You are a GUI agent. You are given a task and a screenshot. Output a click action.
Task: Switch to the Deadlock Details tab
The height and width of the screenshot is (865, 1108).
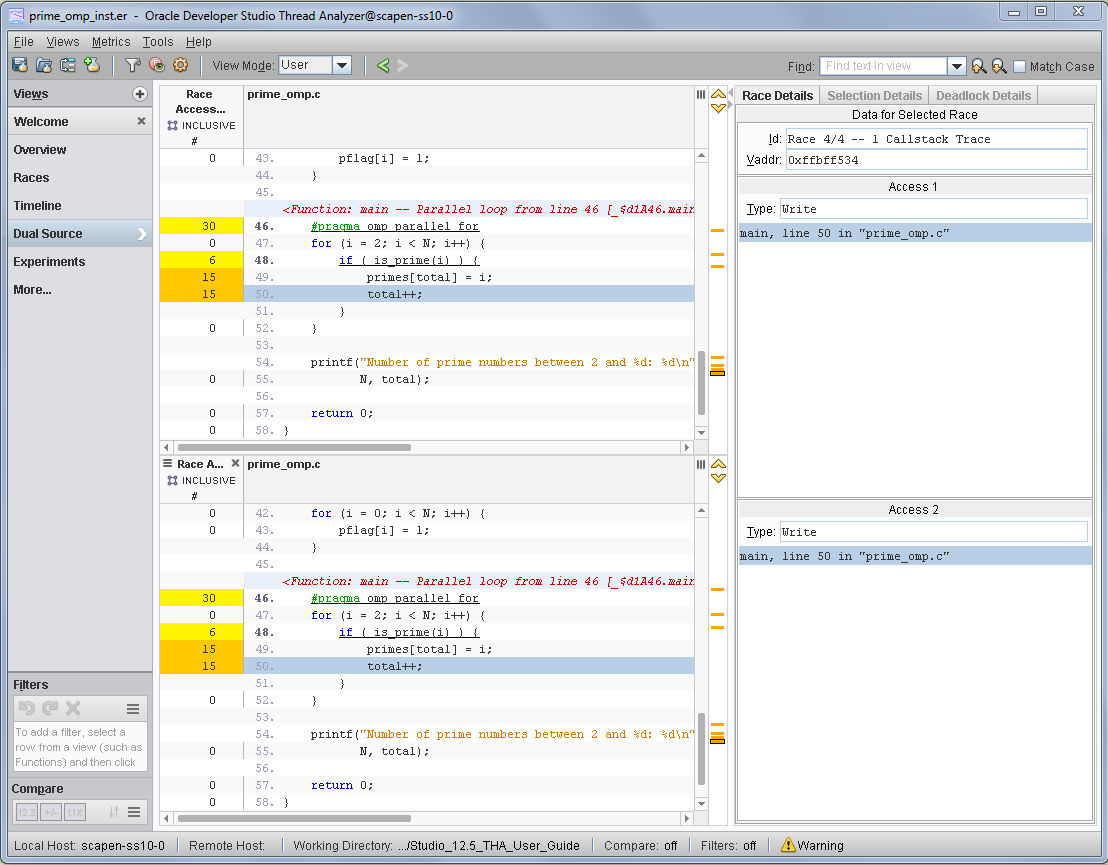click(x=982, y=96)
